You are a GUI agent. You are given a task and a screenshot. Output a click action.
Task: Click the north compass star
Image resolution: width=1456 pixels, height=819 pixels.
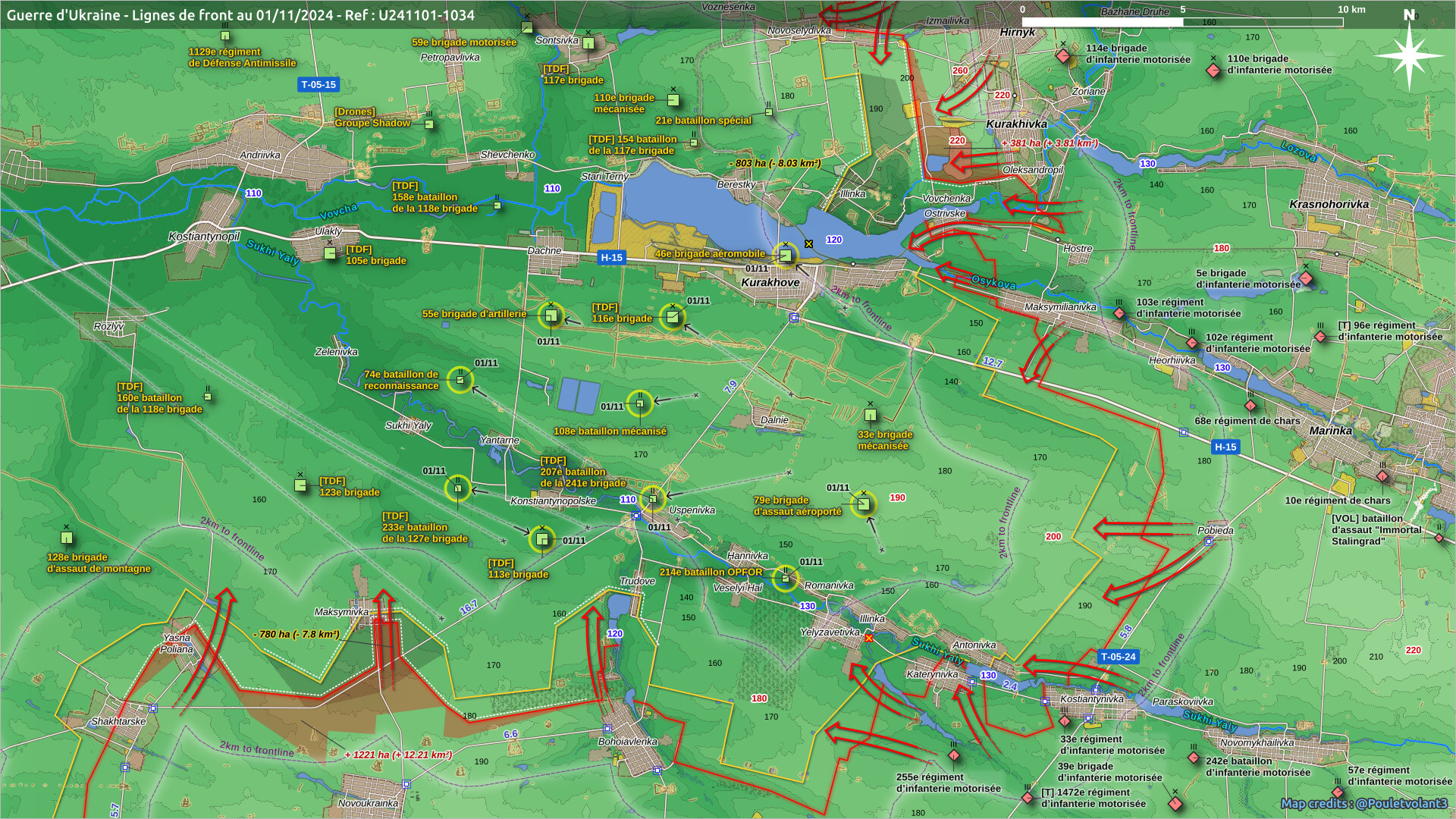(1408, 56)
